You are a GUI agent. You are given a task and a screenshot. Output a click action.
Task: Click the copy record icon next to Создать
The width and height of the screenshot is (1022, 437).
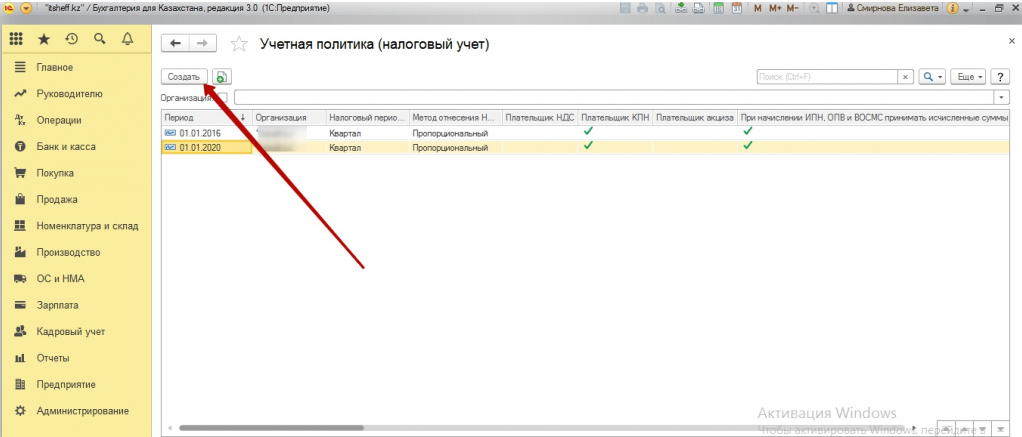(221, 76)
